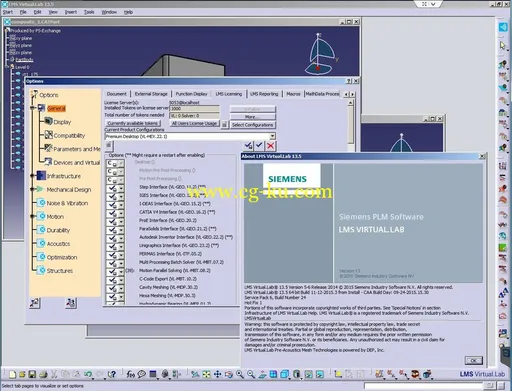The image size is (512, 391).
Task: Toggle the IGES Interface license checkbox
Action: click(112, 196)
